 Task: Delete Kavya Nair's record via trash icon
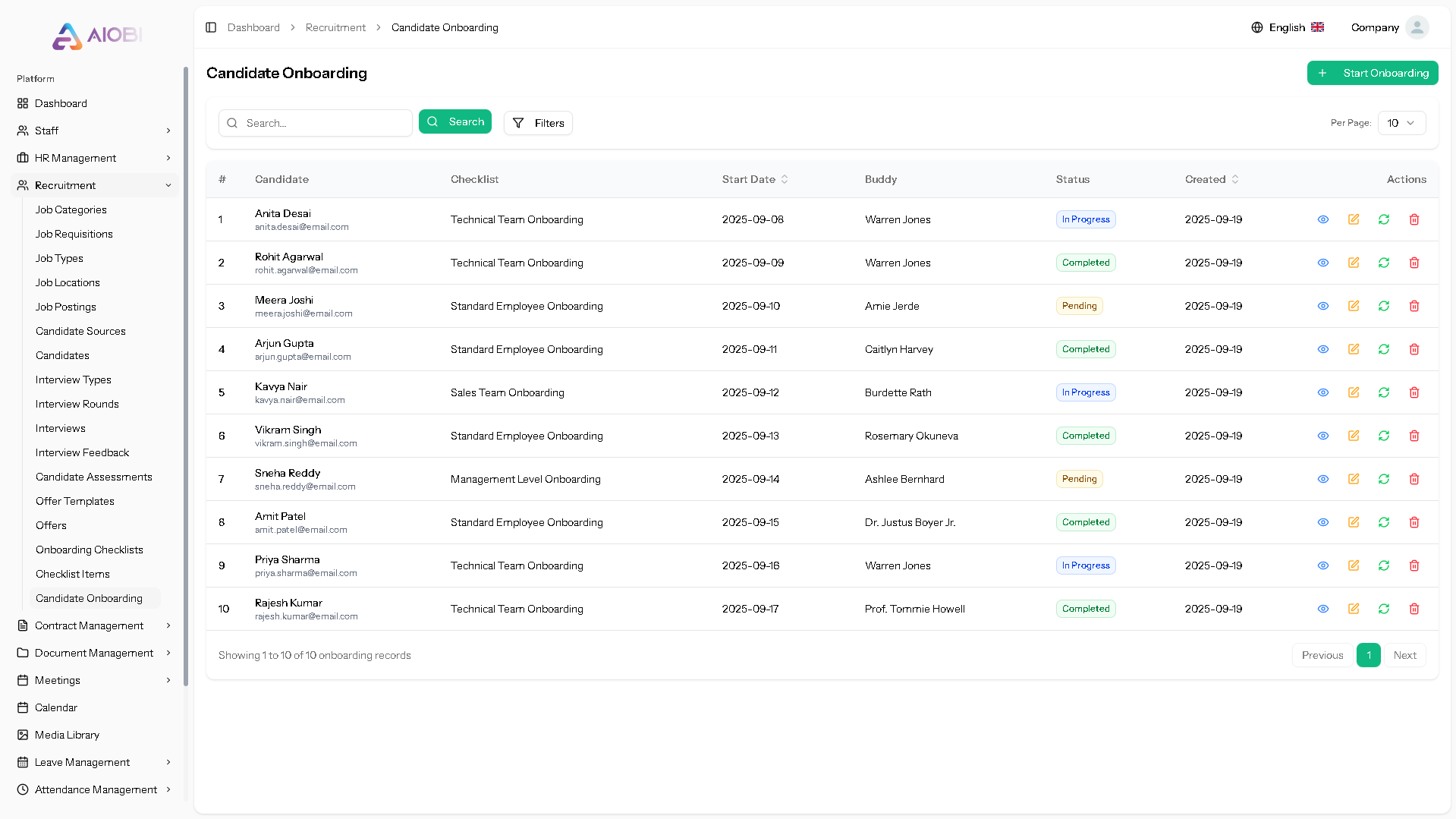point(1414,392)
